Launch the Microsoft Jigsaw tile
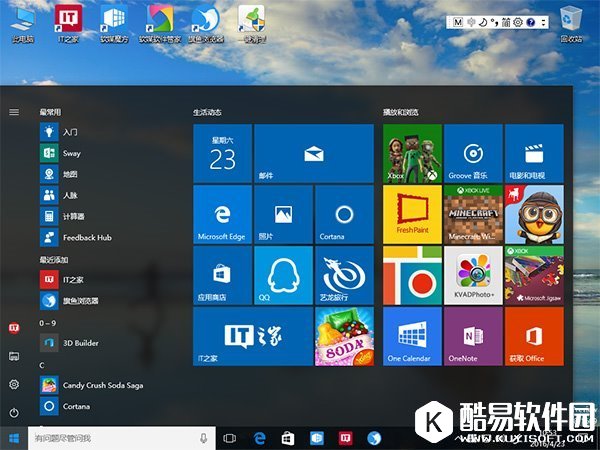Screen dimensions: 600x450 pos(534,275)
